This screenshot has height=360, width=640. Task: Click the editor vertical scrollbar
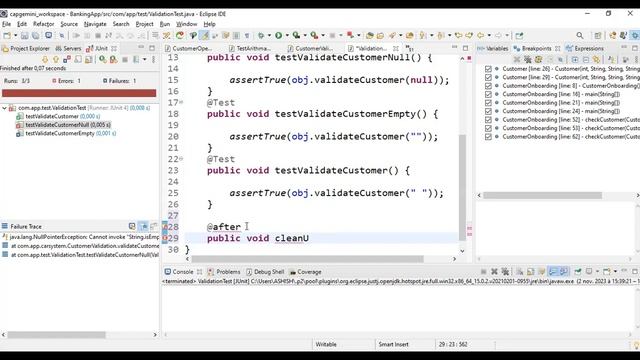[x=462, y=187]
